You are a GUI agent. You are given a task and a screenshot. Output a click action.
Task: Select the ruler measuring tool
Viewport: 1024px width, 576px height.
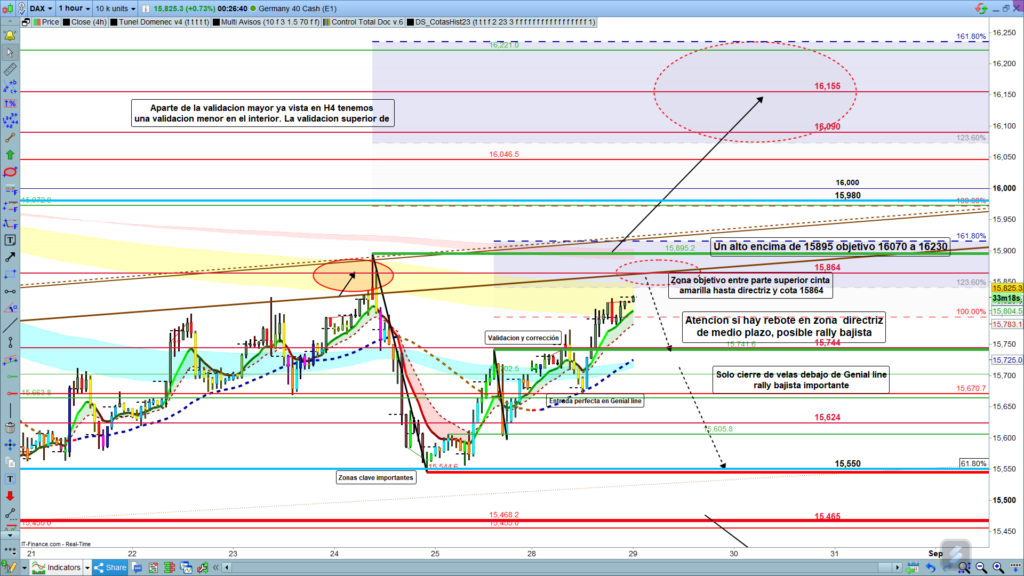pos(9,71)
